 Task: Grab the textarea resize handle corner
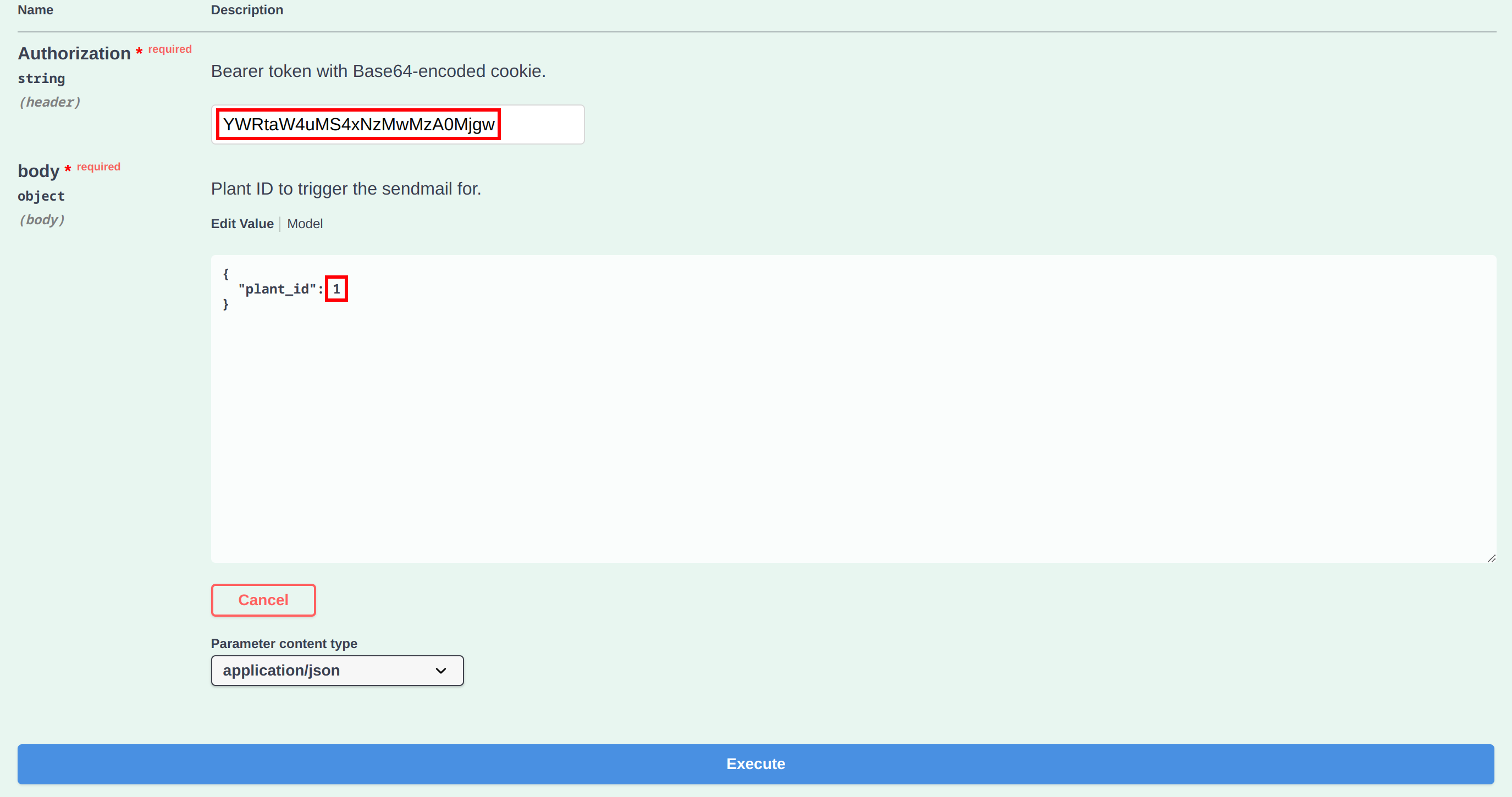[1492, 558]
